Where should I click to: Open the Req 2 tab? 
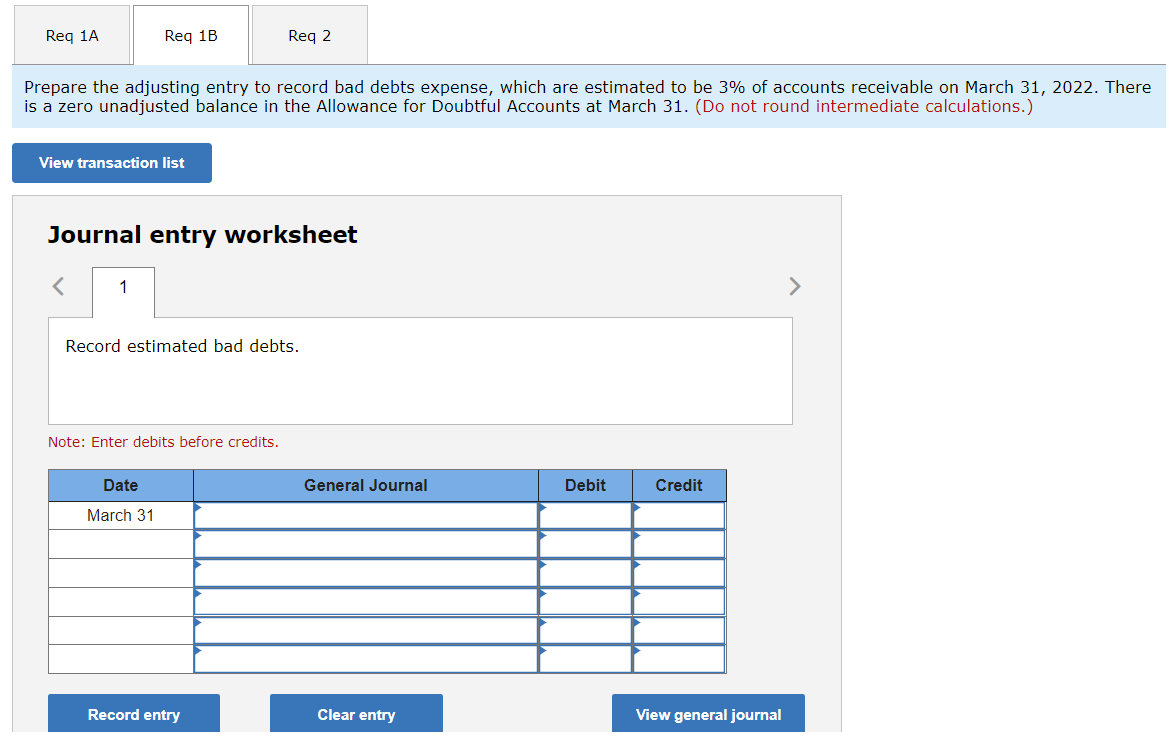tap(310, 35)
